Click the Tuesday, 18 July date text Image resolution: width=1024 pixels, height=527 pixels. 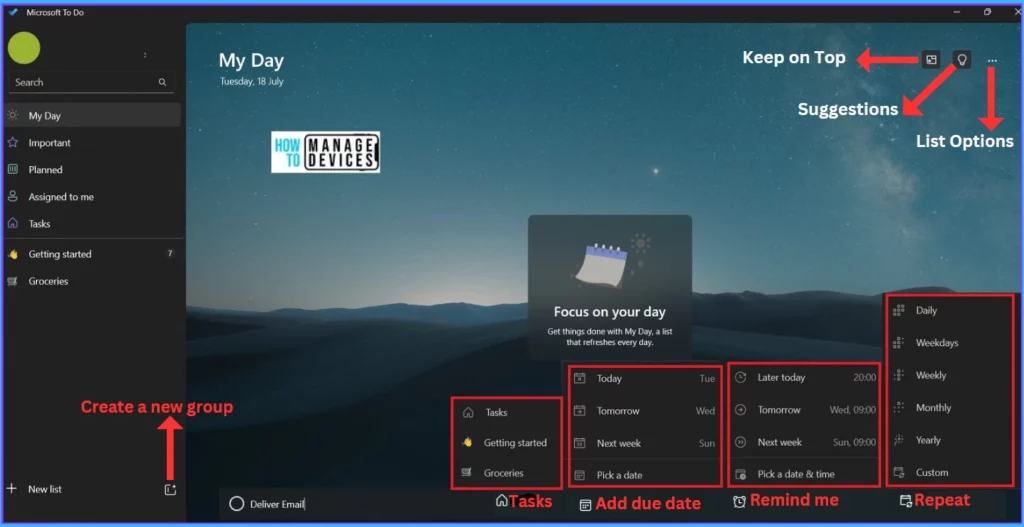point(251,82)
